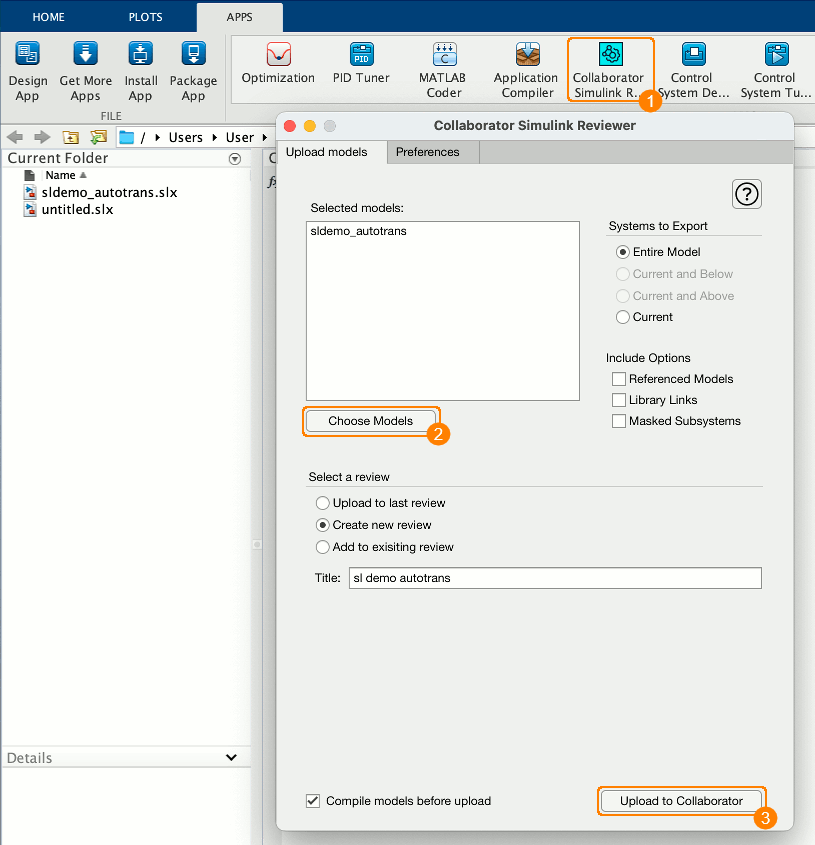Open the Design App tool

click(27, 71)
